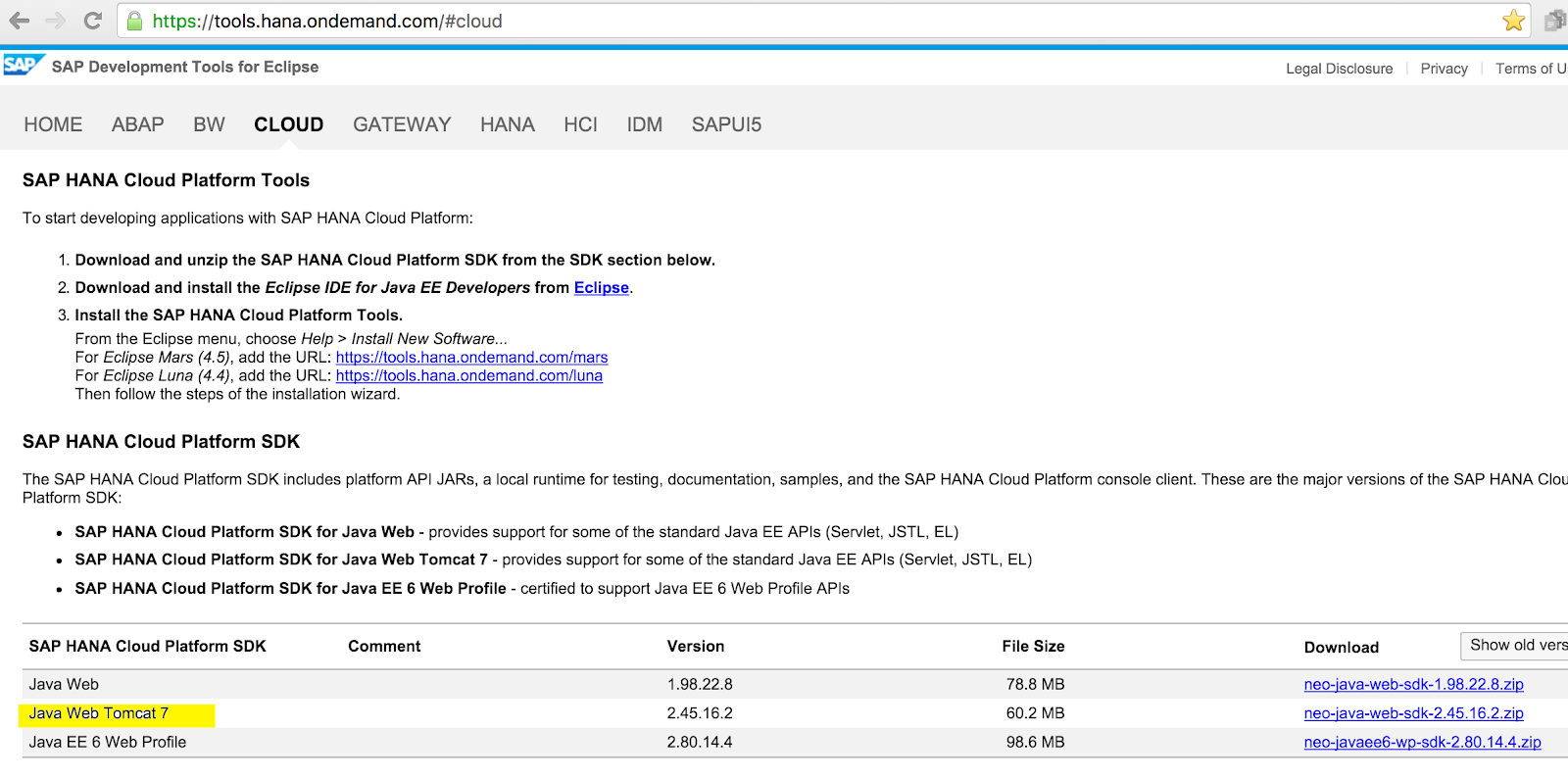This screenshot has width=1568, height=779.
Task: Download neo-java-web-sdk-1.98.22.8.zip
Action: tap(1414, 684)
